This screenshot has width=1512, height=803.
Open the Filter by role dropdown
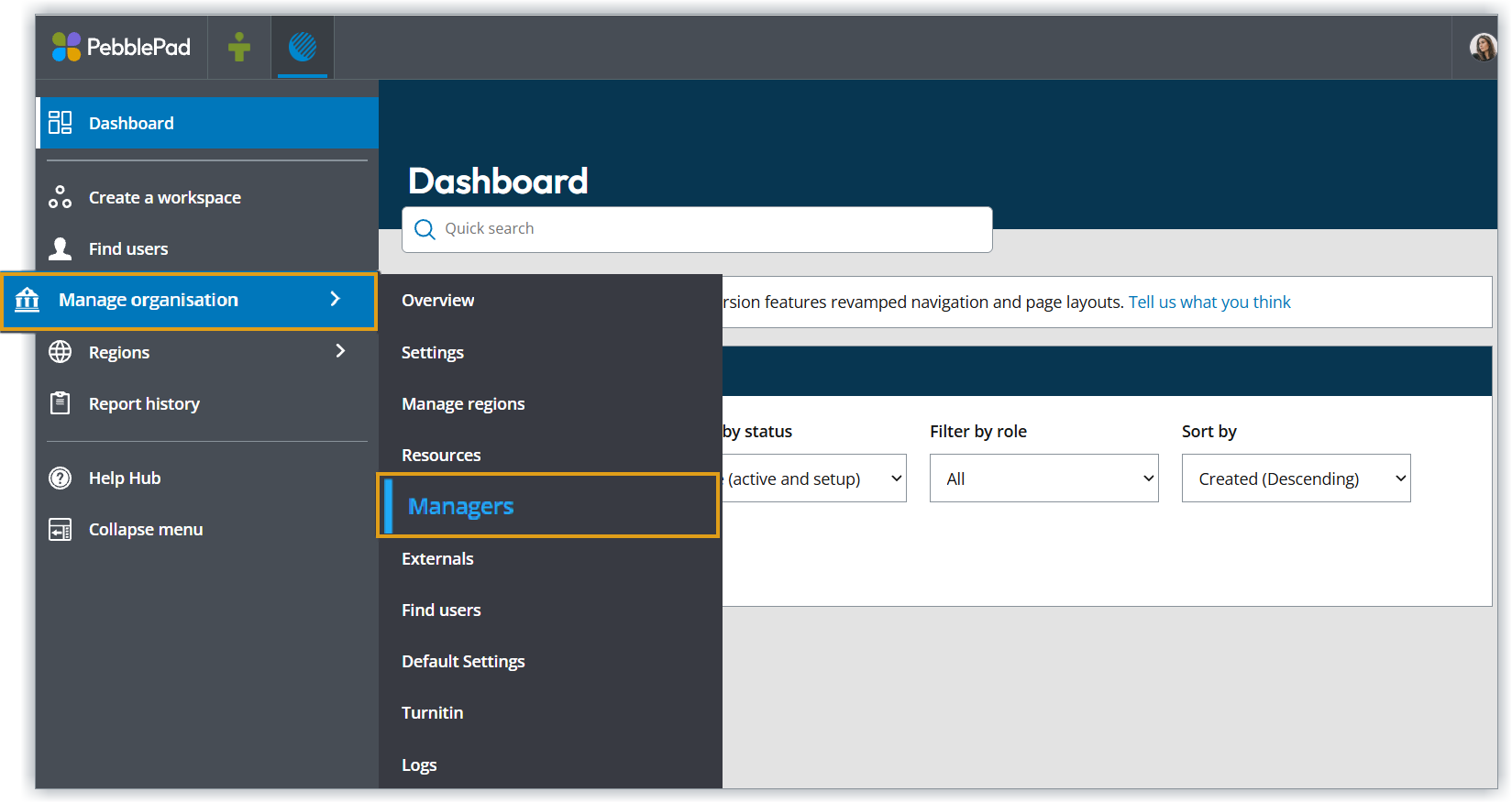pos(1044,478)
